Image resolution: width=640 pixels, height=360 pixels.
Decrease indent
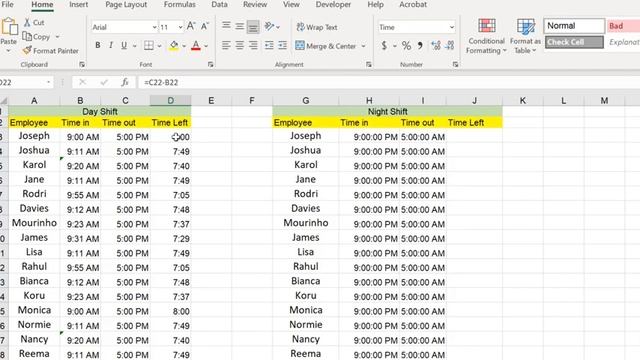point(269,45)
